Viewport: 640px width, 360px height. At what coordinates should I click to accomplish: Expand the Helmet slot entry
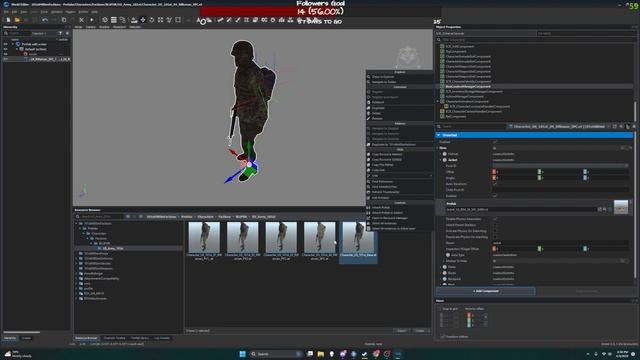coord(441,154)
